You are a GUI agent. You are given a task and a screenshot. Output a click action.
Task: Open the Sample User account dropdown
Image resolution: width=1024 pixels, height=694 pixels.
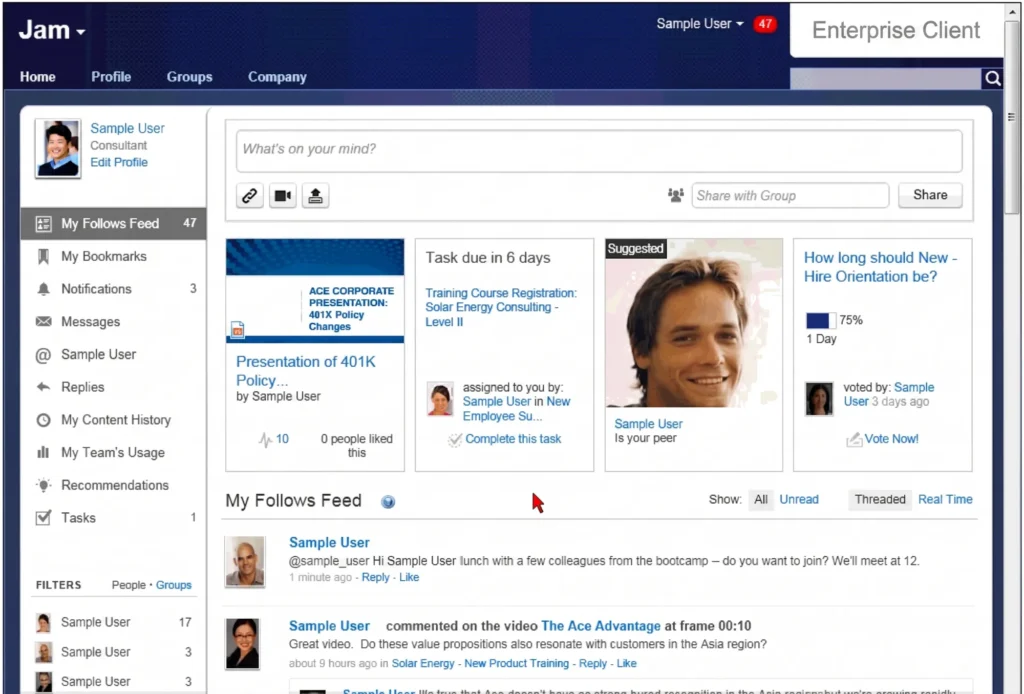click(700, 24)
